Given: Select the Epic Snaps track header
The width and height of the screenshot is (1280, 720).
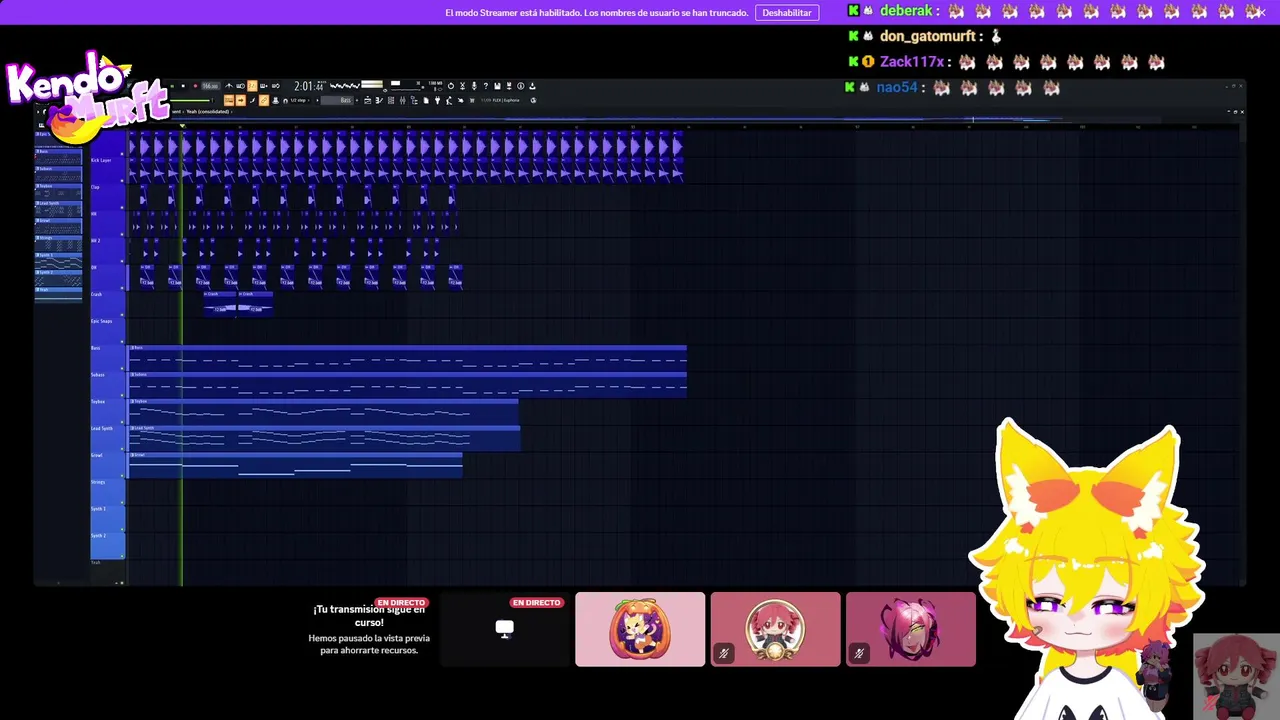Looking at the screenshot, I should click(x=106, y=332).
